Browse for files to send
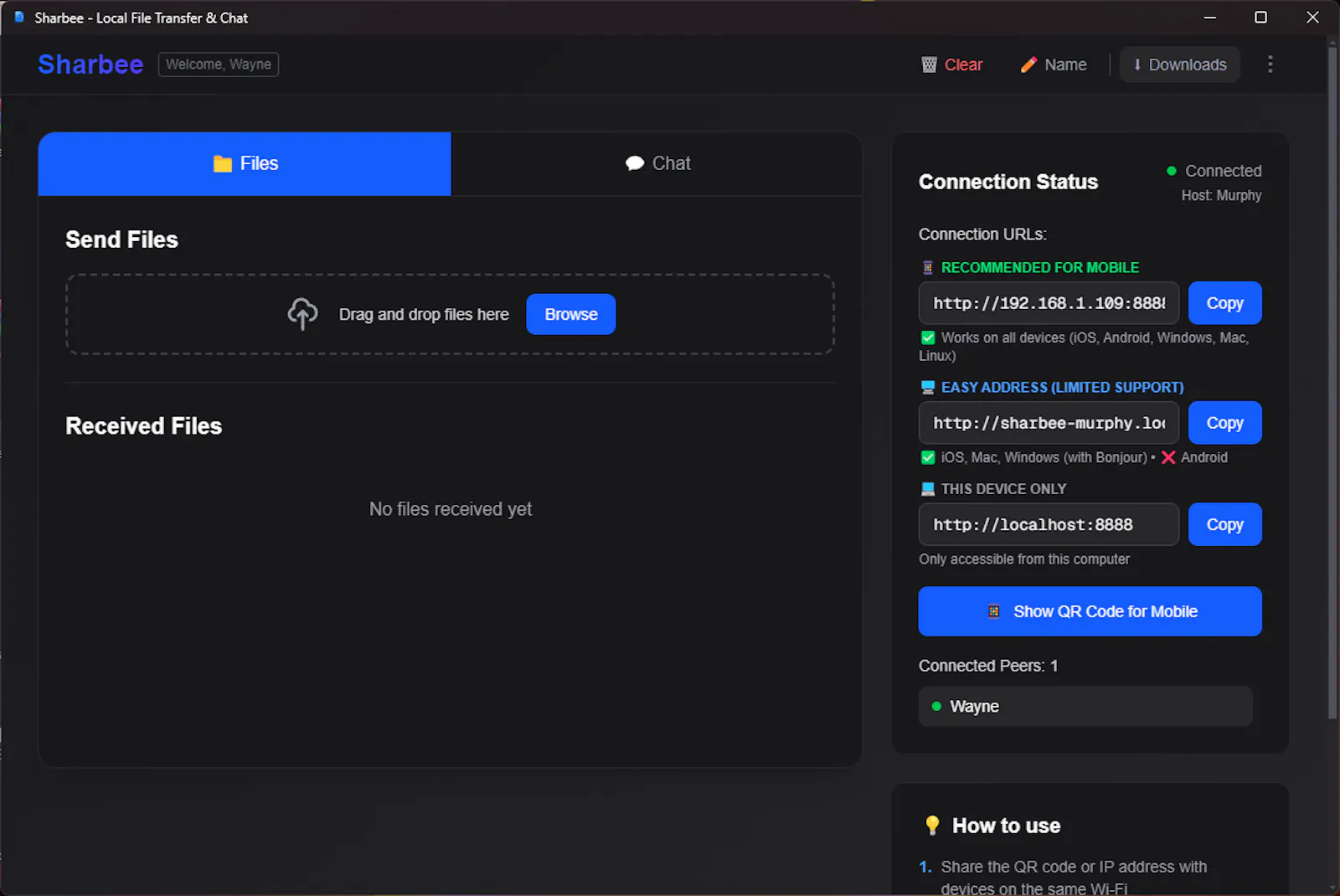 tap(571, 314)
